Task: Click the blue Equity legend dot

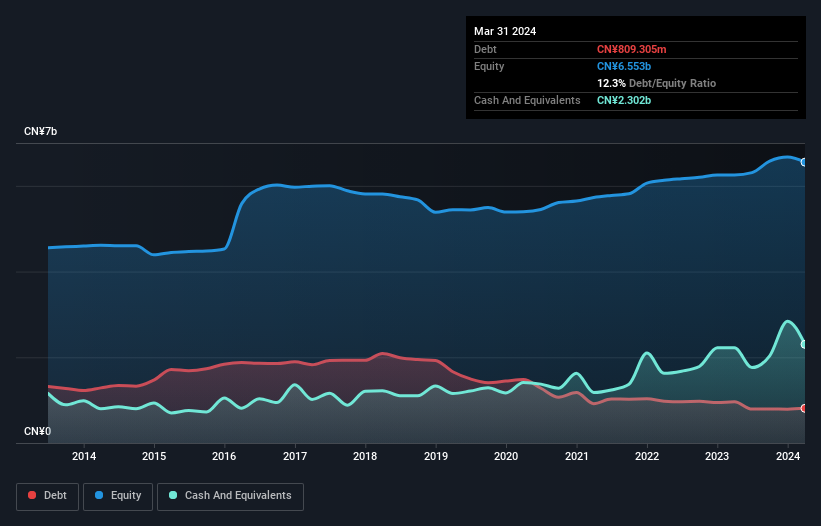Action: pyautogui.click(x=99, y=495)
